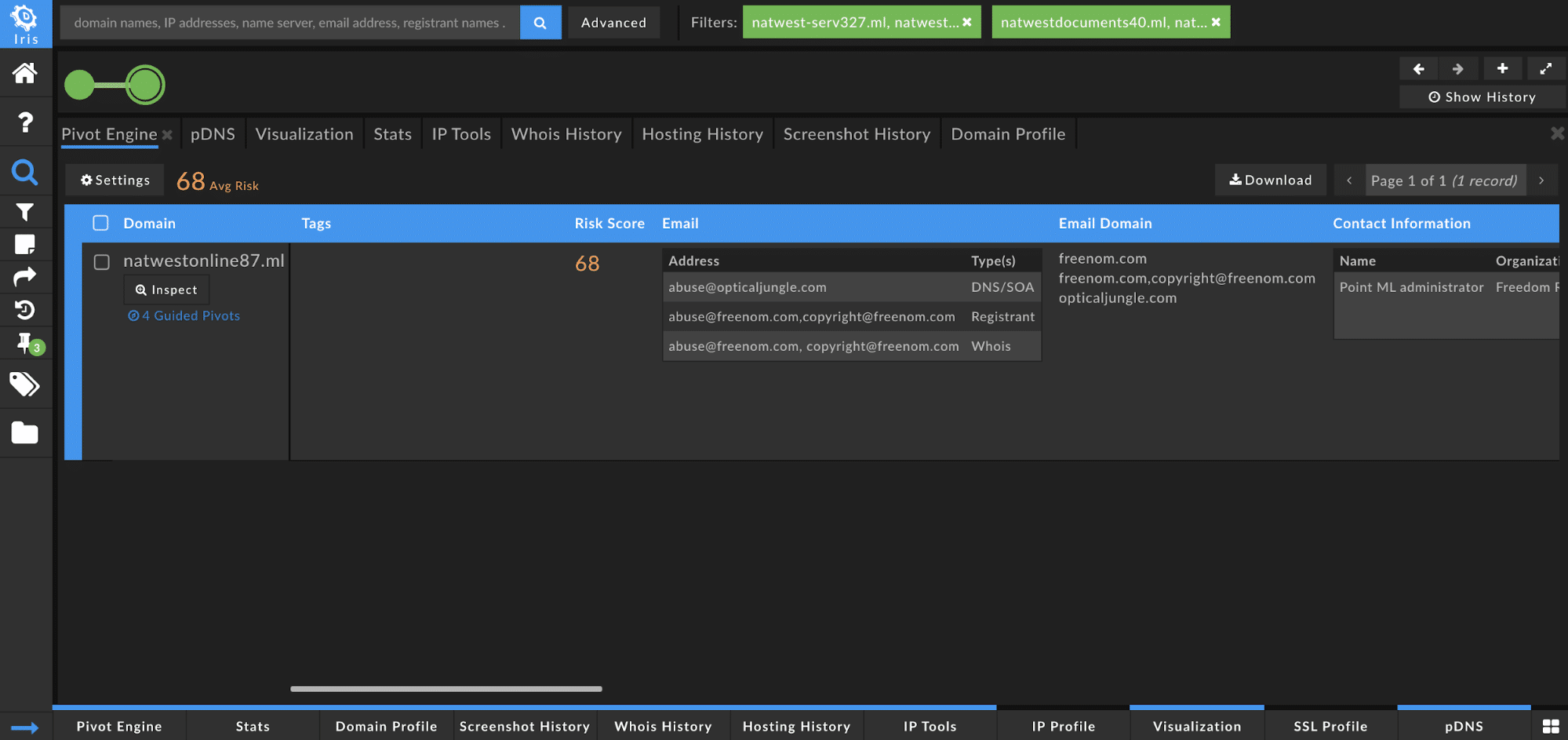The height and width of the screenshot is (740, 1568).
Task: Open the Pinned items icon with badge 3
Action: click(28, 344)
